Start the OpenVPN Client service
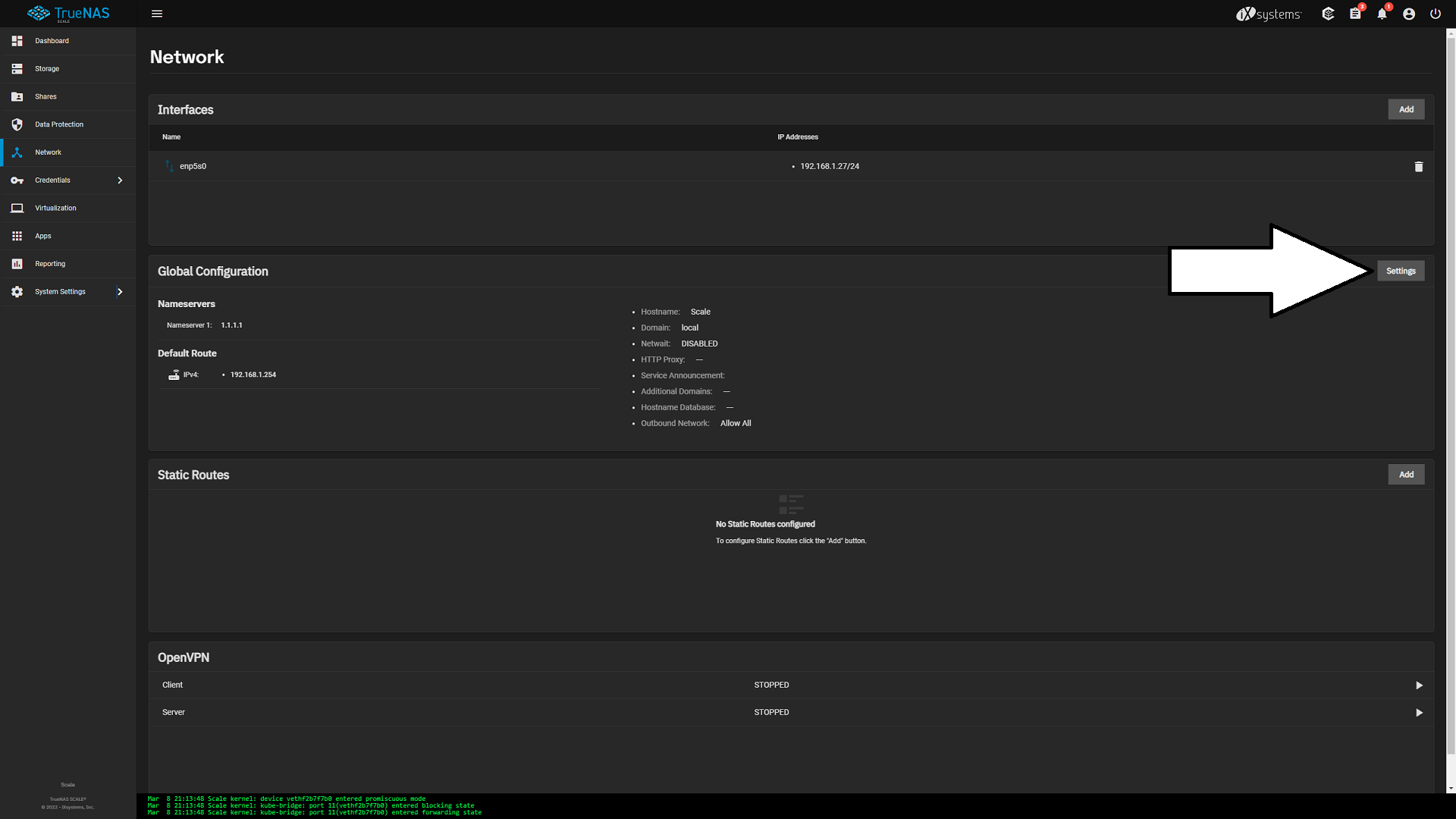Image resolution: width=1456 pixels, height=819 pixels. click(1419, 686)
